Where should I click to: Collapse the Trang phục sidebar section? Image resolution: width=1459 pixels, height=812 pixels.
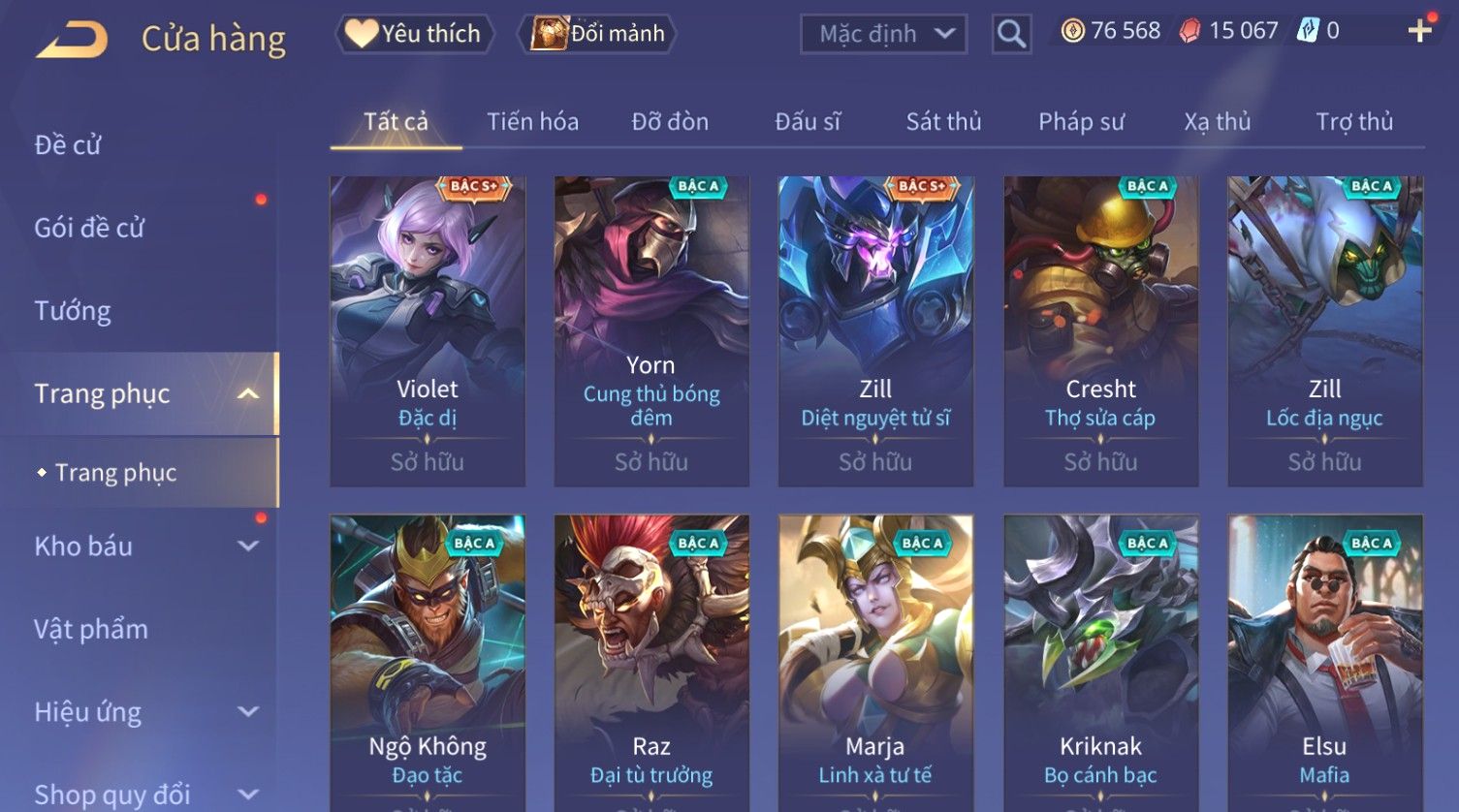248,393
